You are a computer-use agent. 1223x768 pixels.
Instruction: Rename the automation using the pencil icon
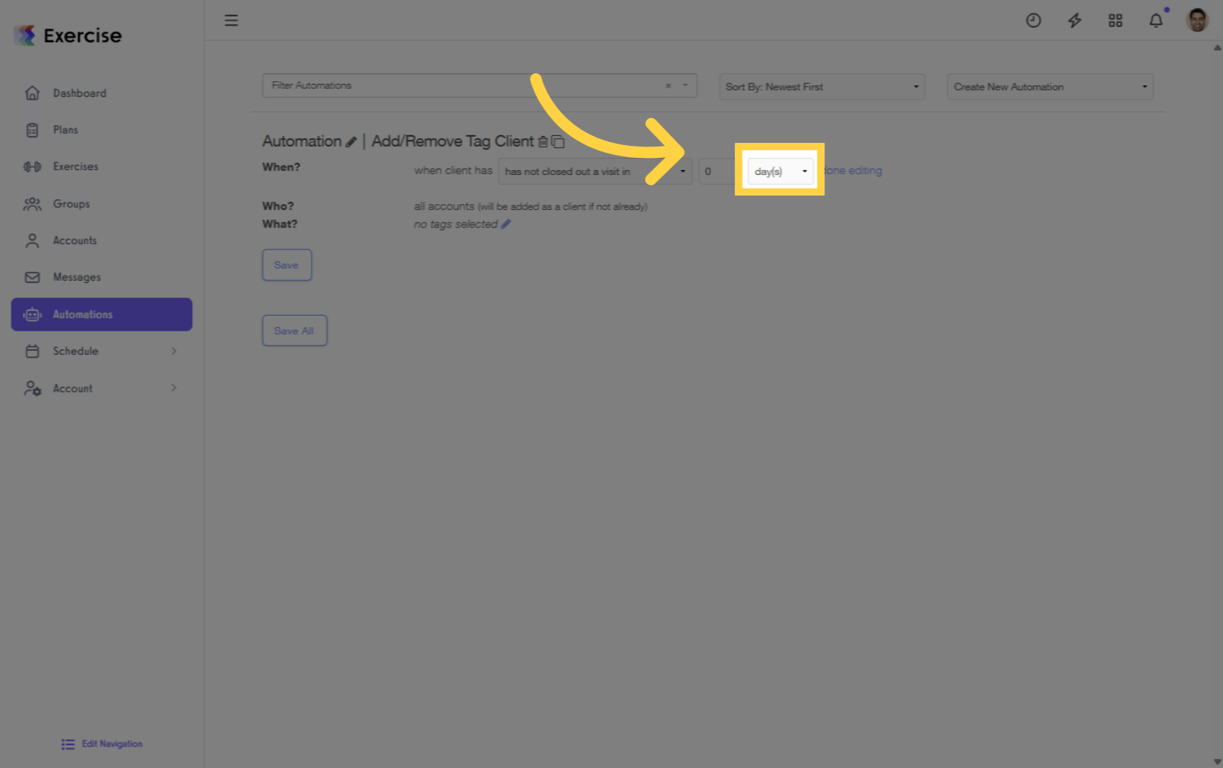coord(352,141)
